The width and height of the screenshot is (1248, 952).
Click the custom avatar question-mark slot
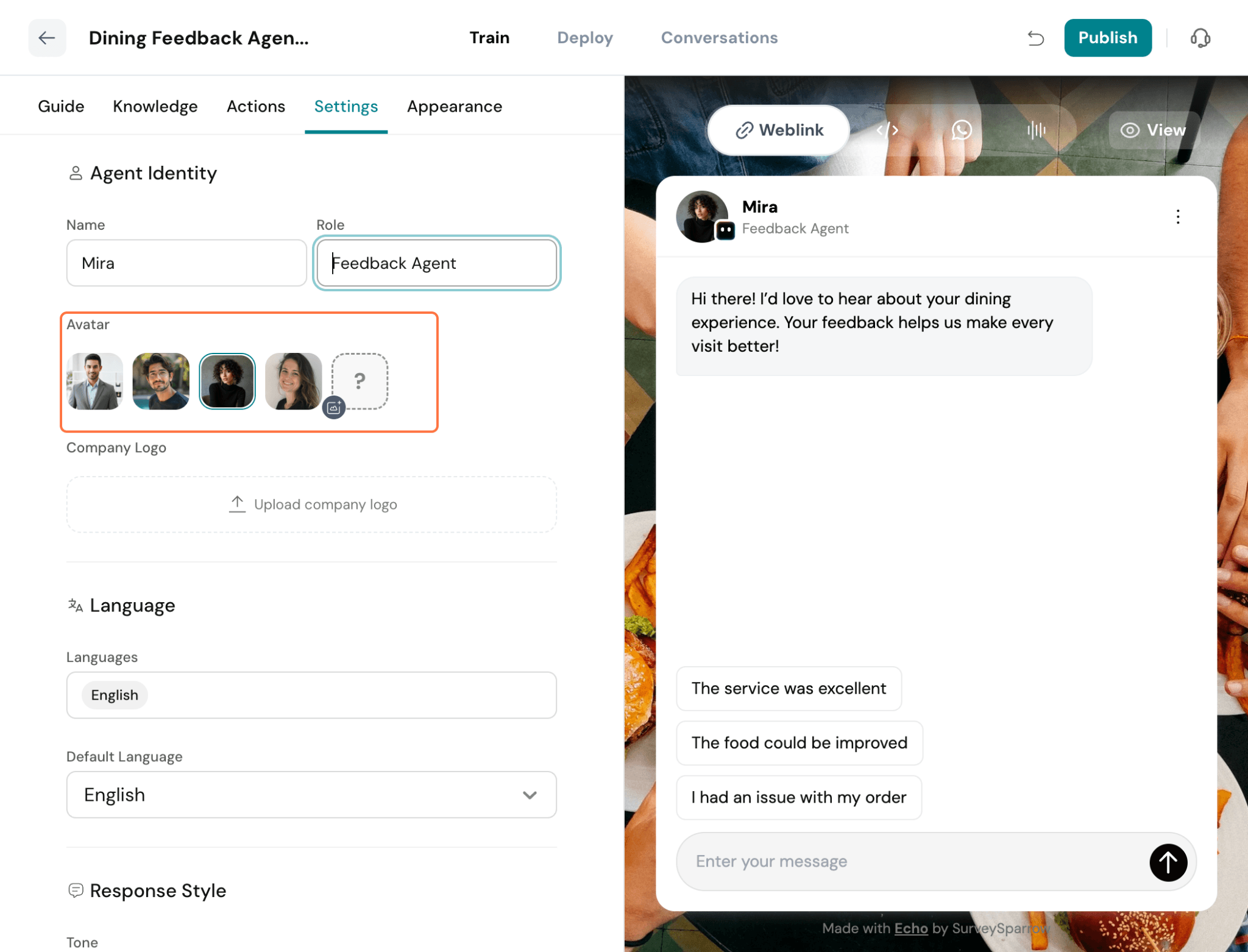pyautogui.click(x=360, y=381)
